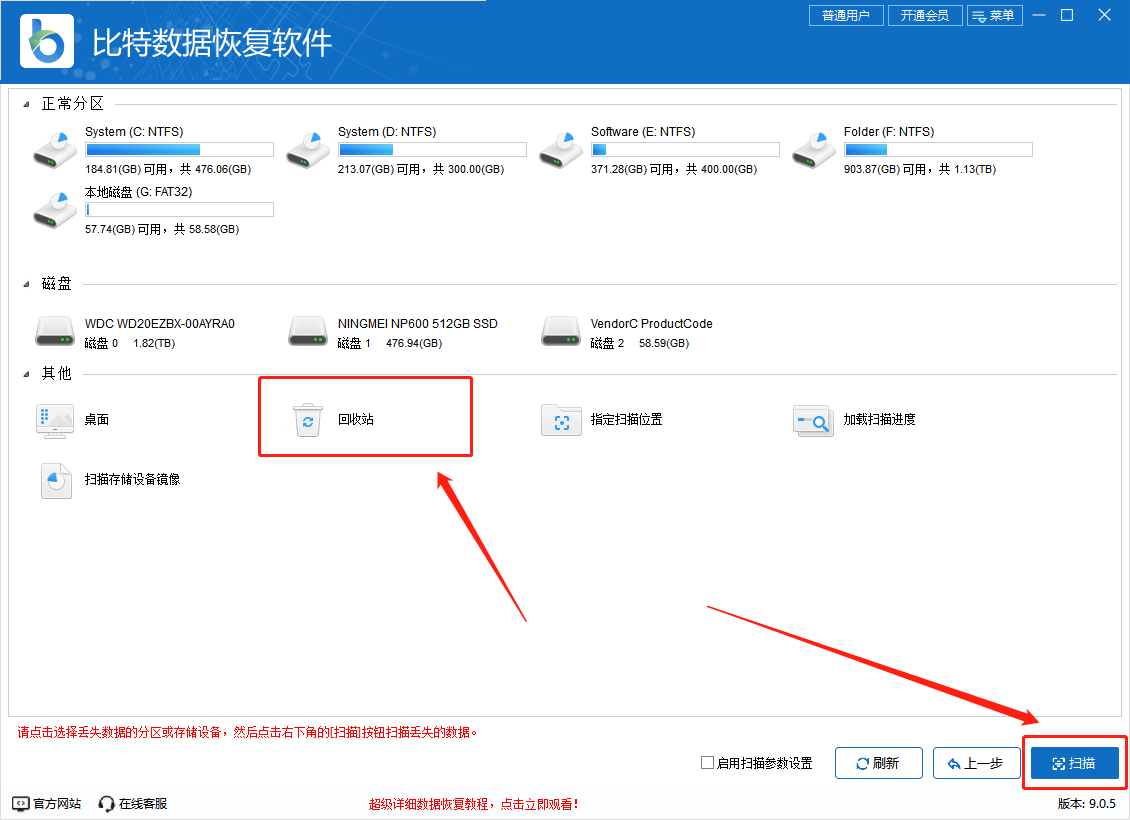Viewport: 1130px width, 820px height.
Task: Choose the Folder (F: NTFS) partition icon
Action: coord(813,149)
